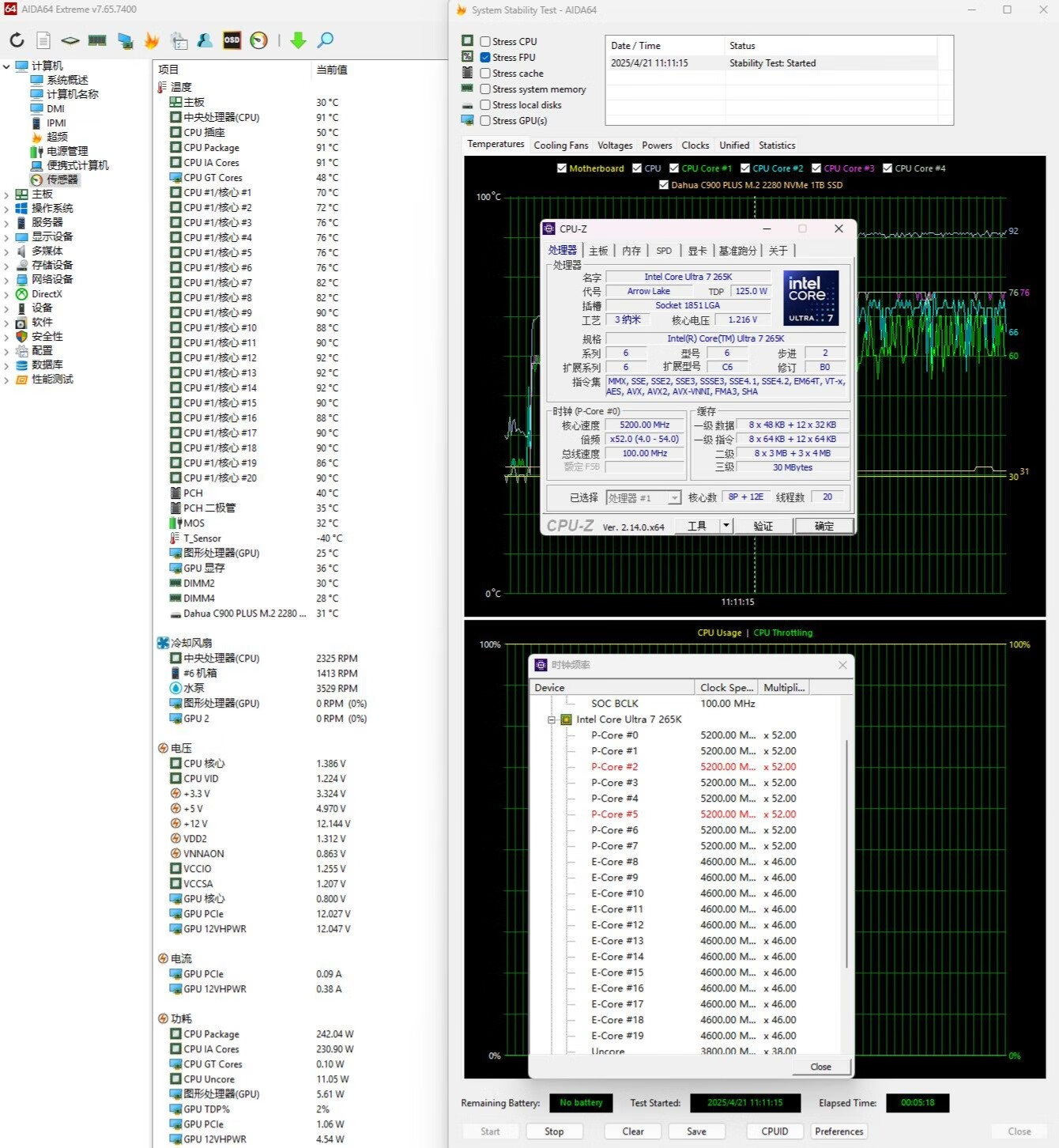Click the CPU chip icon in AIDA64 toolbar

pos(70,40)
